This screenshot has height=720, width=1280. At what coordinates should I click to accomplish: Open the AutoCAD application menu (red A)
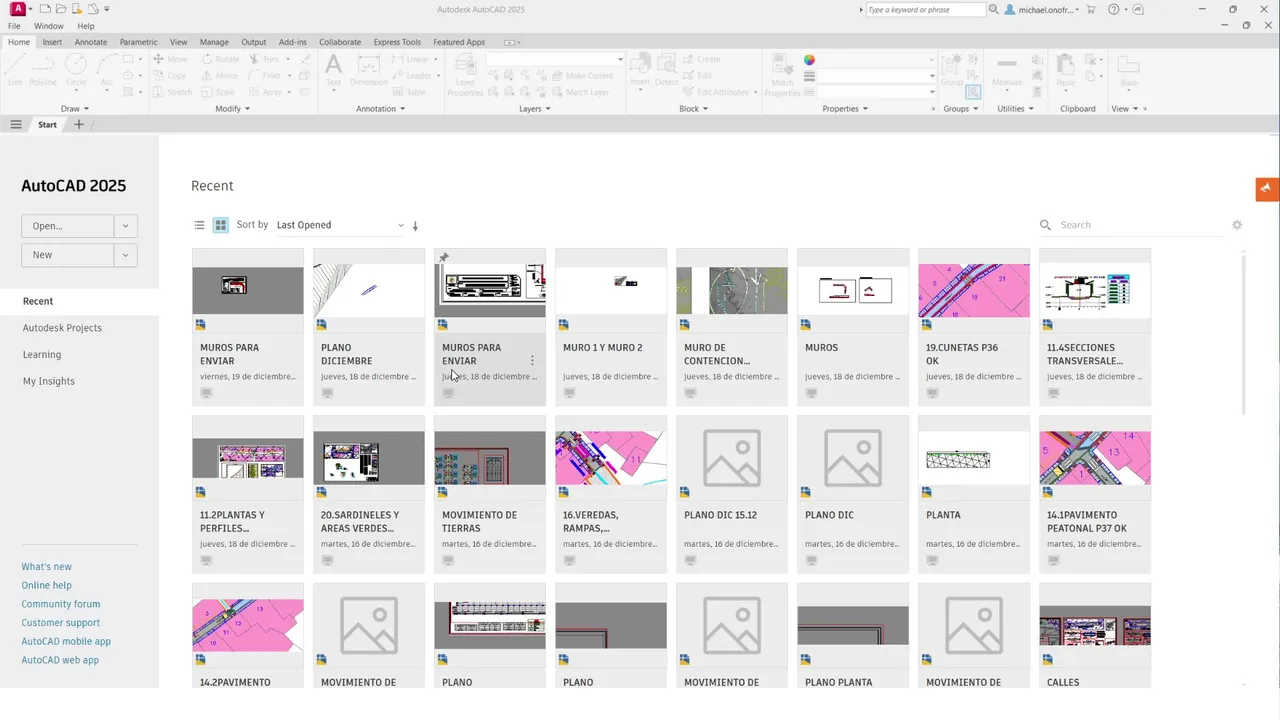tap(17, 9)
